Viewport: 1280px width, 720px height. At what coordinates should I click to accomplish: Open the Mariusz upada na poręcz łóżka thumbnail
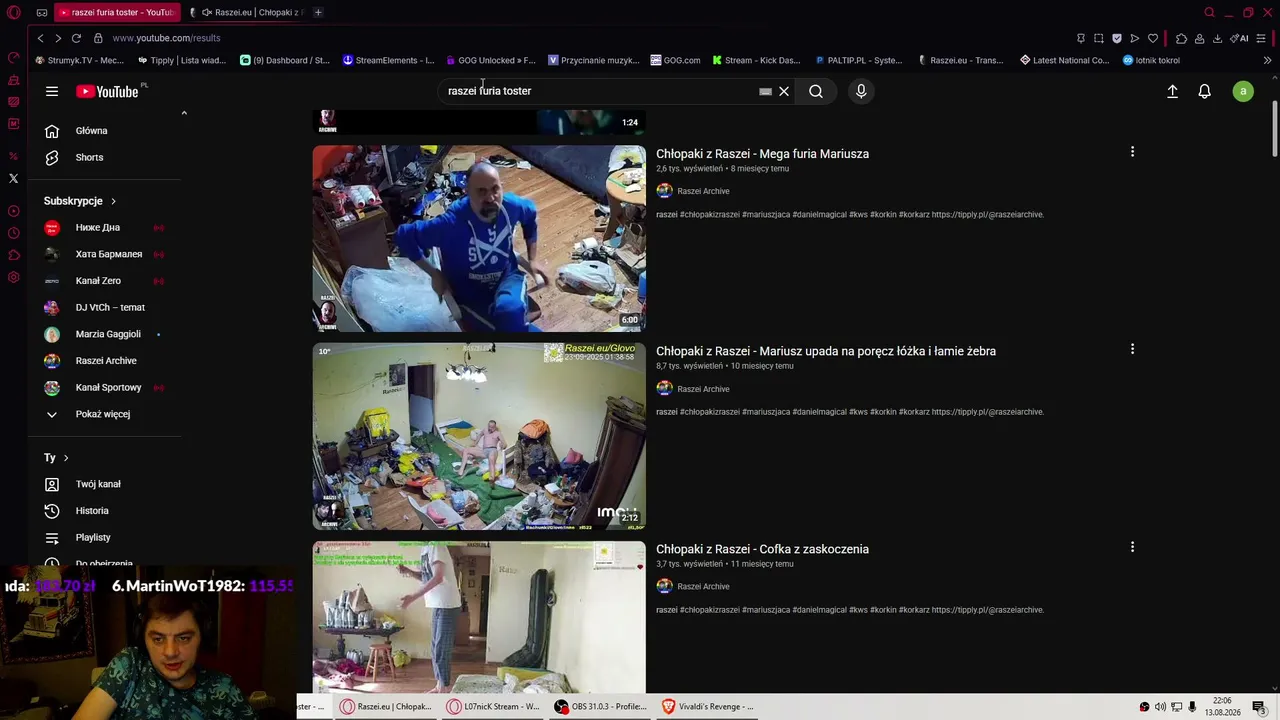479,436
